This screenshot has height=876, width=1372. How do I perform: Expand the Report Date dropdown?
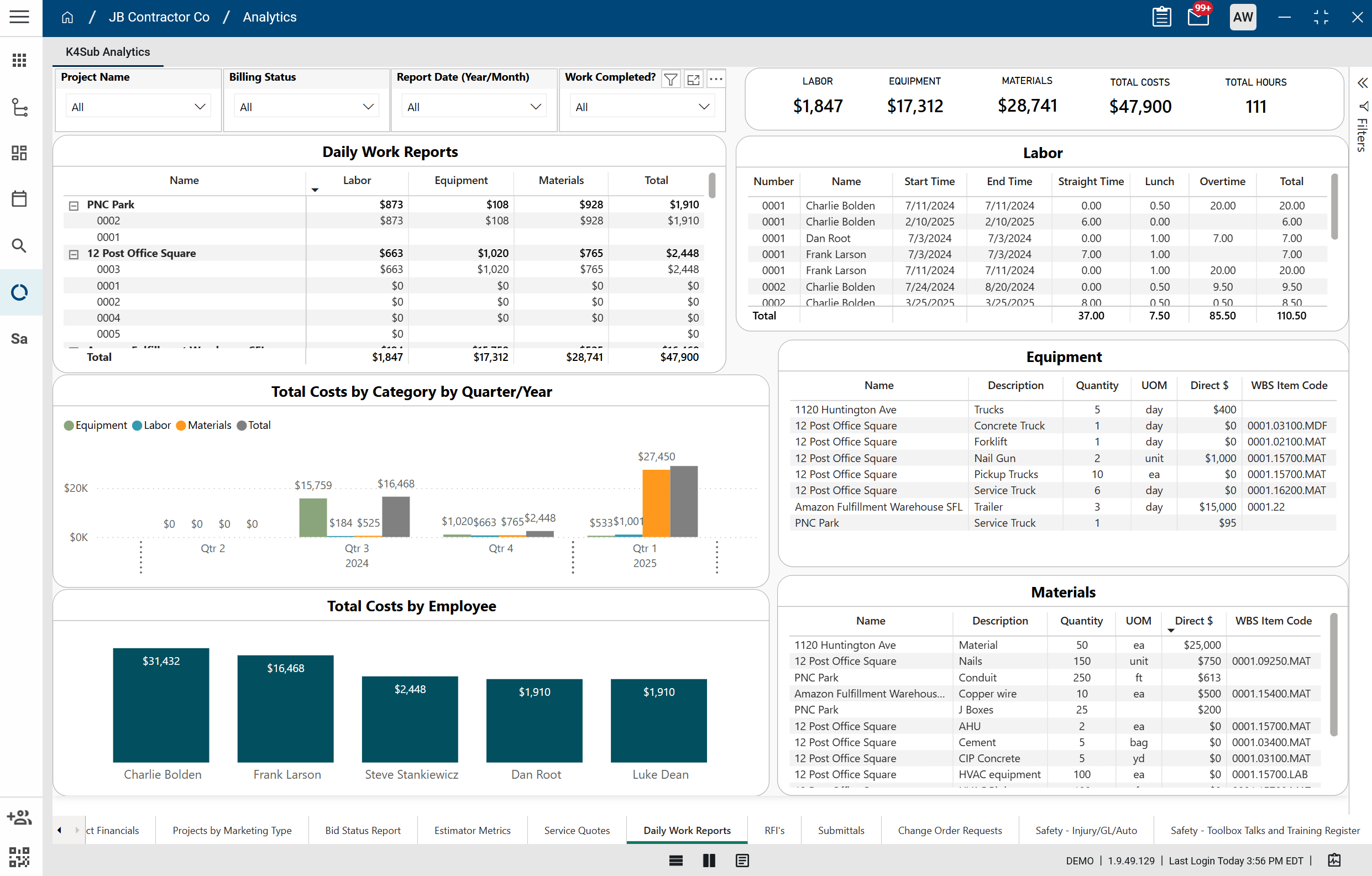474,107
